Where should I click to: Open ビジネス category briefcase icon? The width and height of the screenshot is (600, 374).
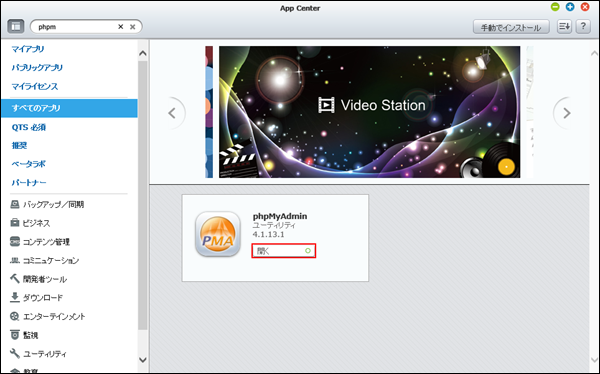(x=15, y=223)
